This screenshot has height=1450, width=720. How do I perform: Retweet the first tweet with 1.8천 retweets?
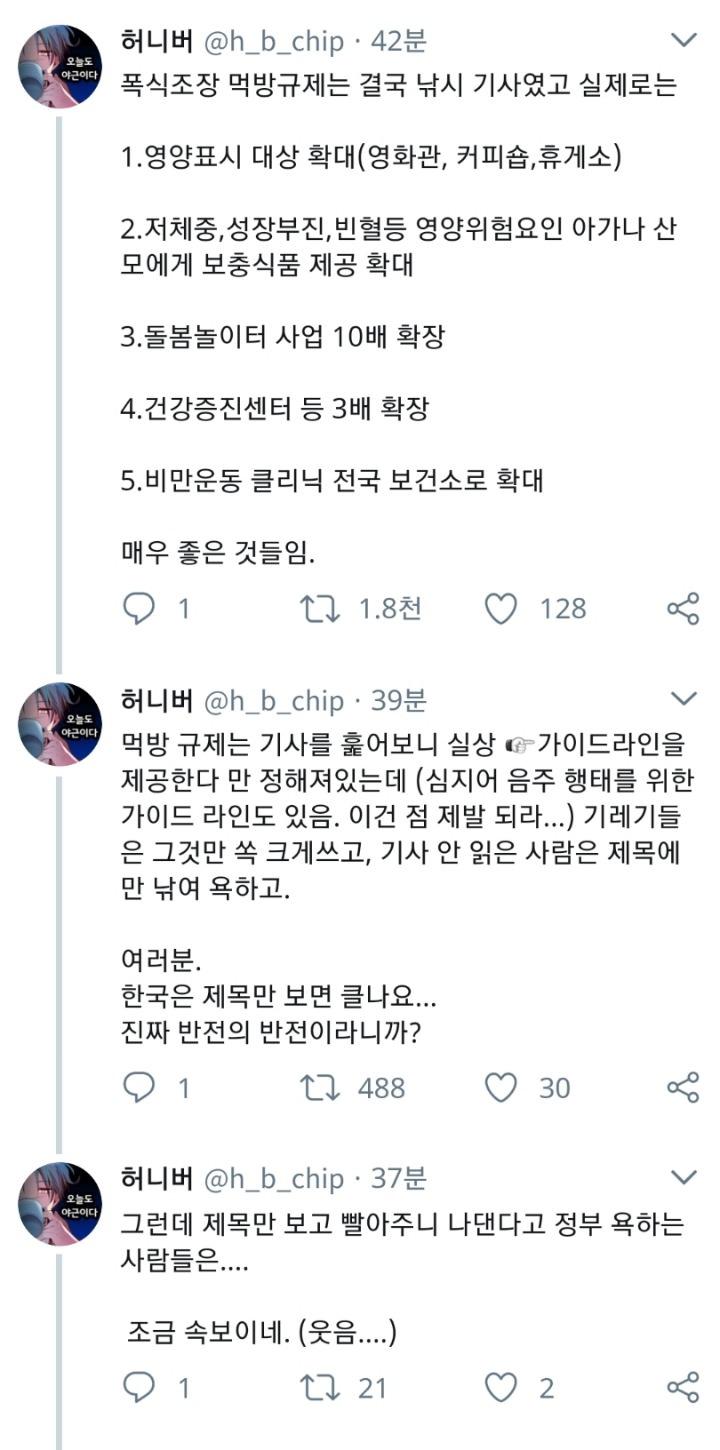coord(321,608)
